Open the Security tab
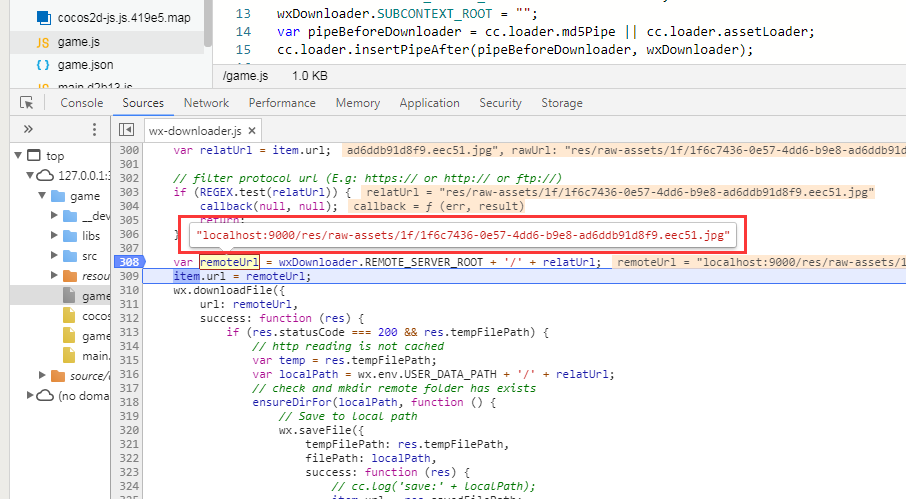 [x=500, y=103]
